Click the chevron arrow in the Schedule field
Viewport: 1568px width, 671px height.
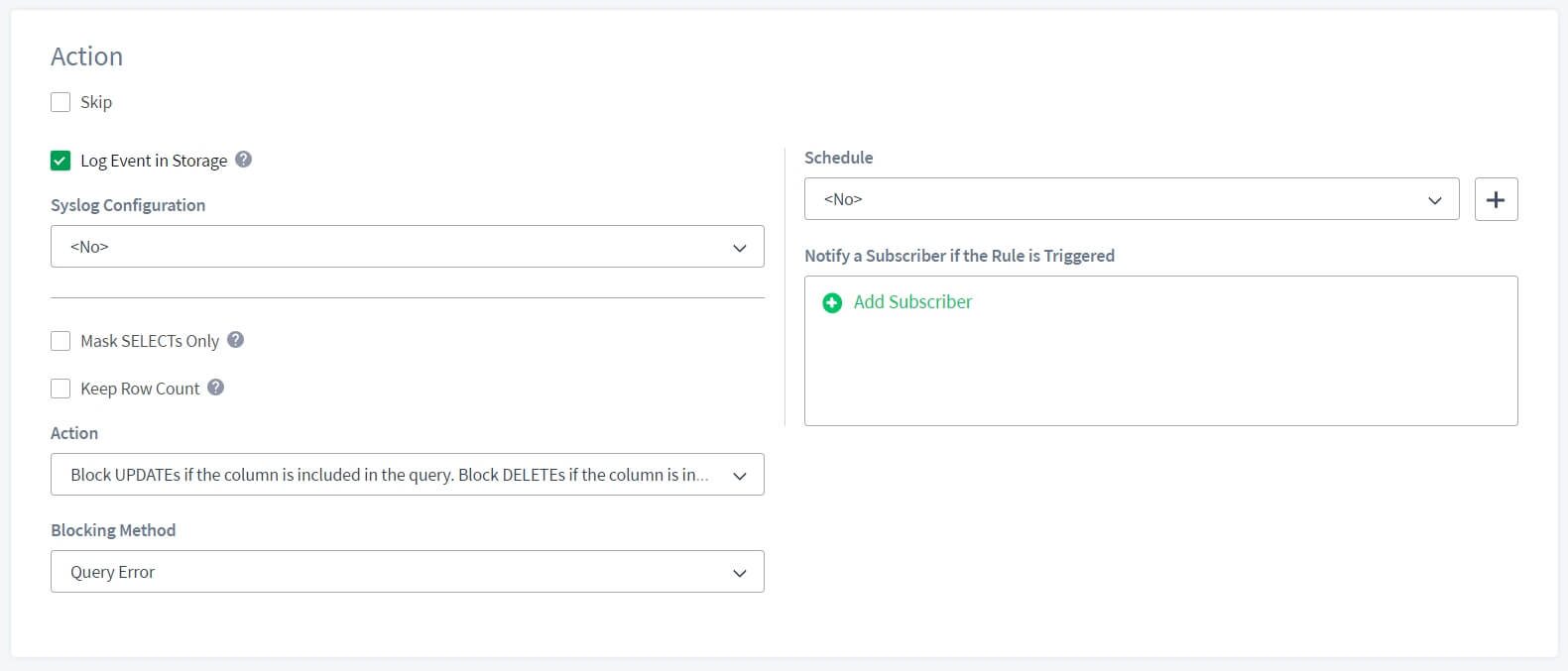click(x=1434, y=200)
